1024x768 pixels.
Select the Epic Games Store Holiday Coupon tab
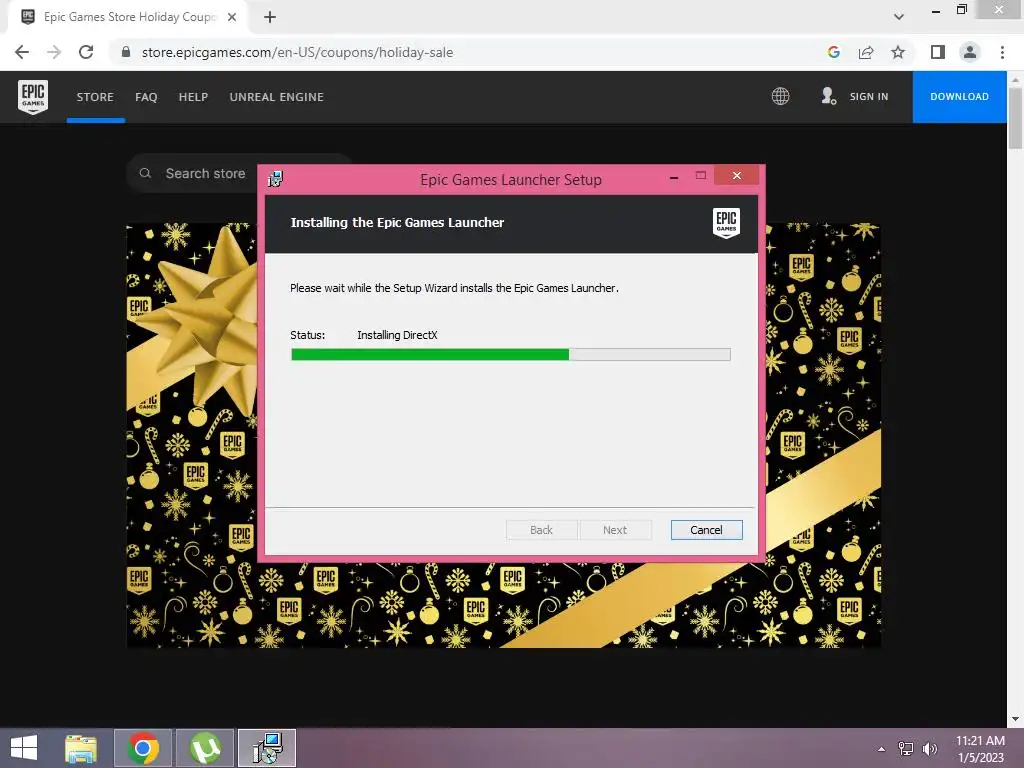[129, 17]
